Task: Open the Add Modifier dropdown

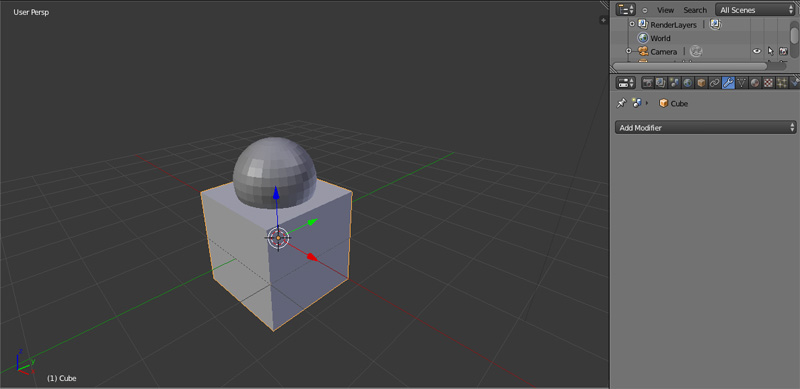Action: (x=705, y=128)
